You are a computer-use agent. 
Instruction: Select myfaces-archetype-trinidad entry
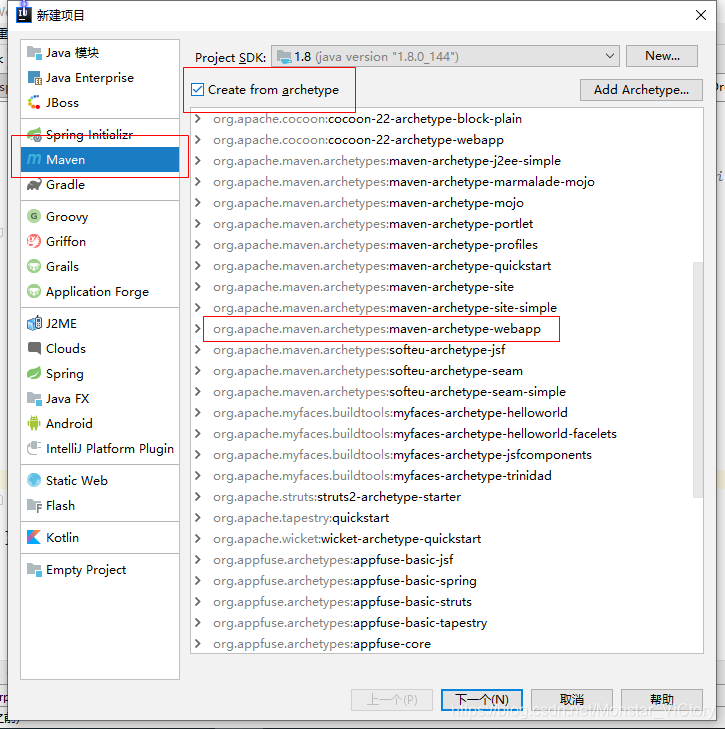[382, 476]
